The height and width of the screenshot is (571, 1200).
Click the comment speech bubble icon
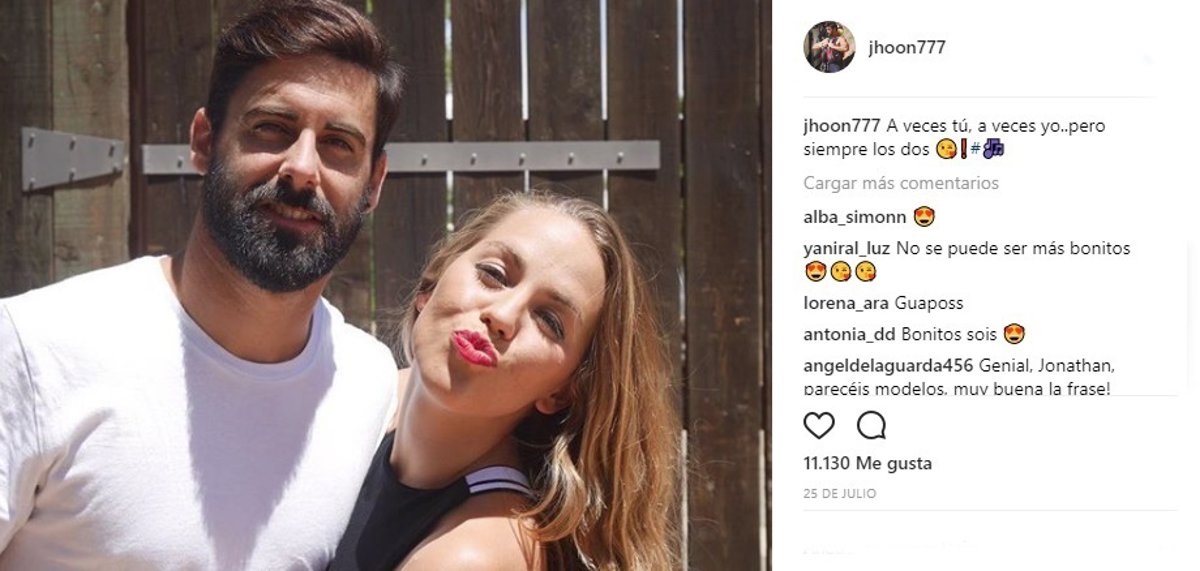871,426
